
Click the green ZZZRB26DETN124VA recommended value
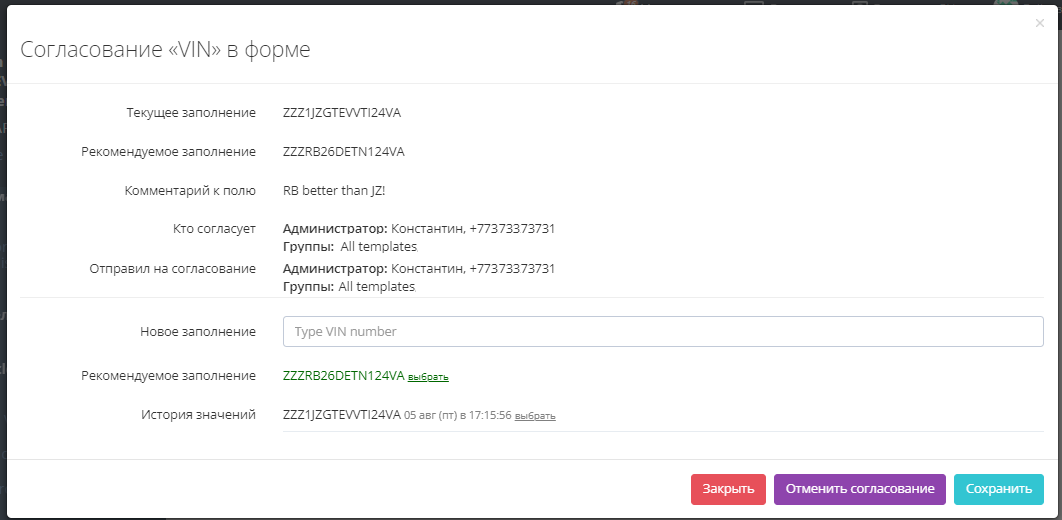pos(344,376)
